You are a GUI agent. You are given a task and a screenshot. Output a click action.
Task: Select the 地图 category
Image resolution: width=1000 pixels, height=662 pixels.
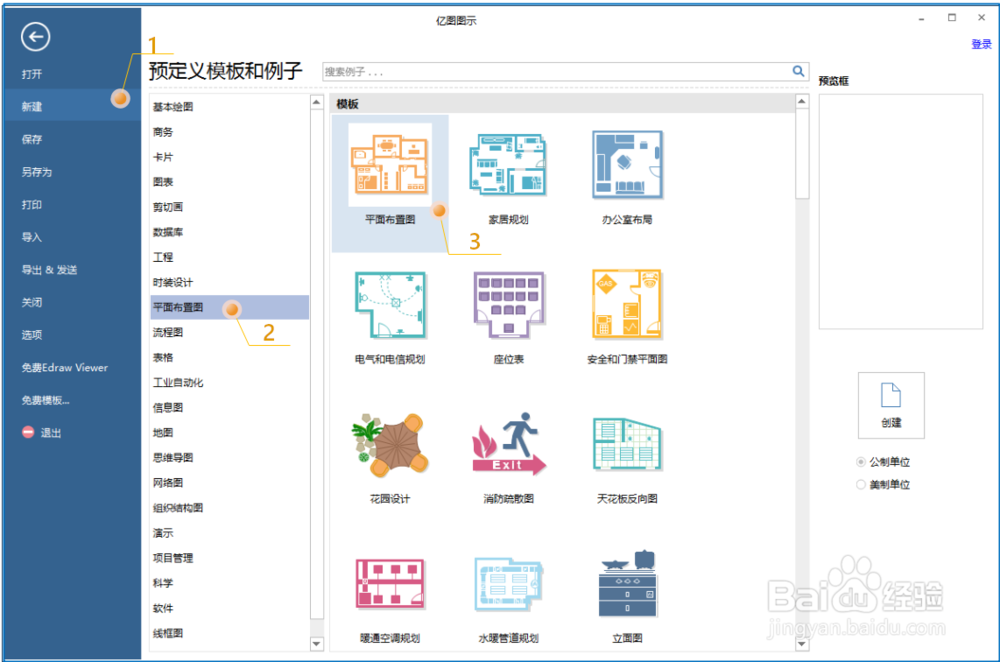[163, 432]
